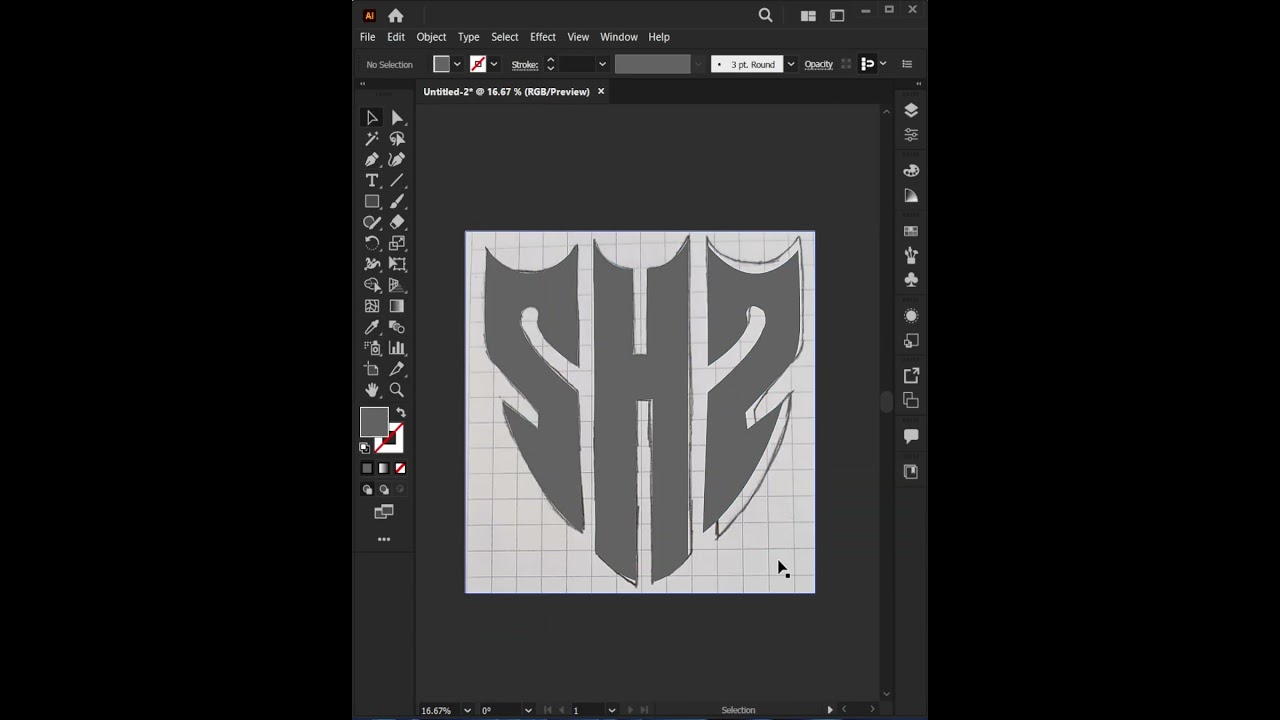Image resolution: width=1280 pixels, height=720 pixels.
Task: Choose the Gradient tool
Action: pos(397,306)
